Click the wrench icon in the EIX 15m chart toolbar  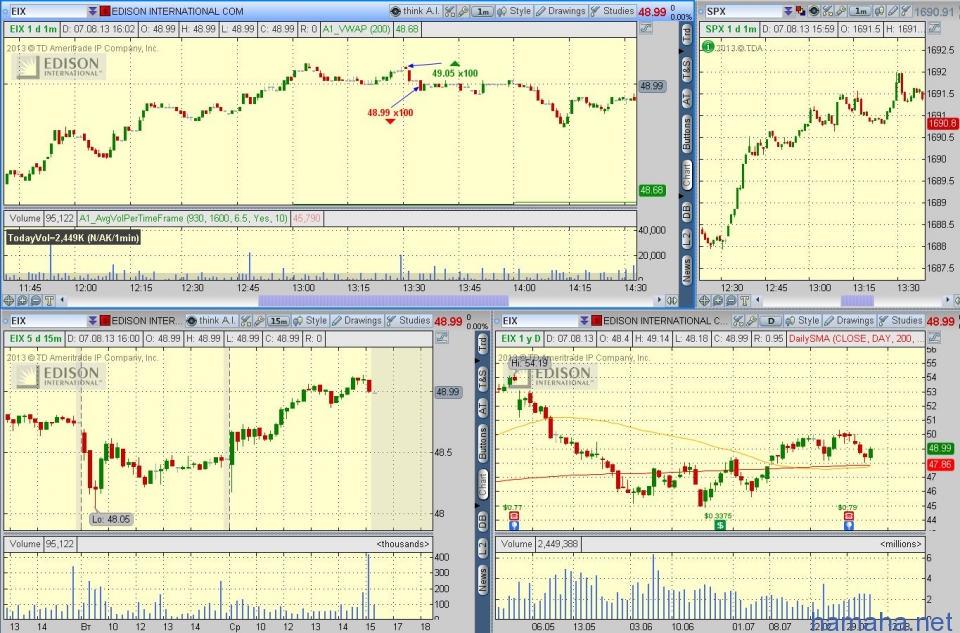pyautogui.click(x=260, y=321)
